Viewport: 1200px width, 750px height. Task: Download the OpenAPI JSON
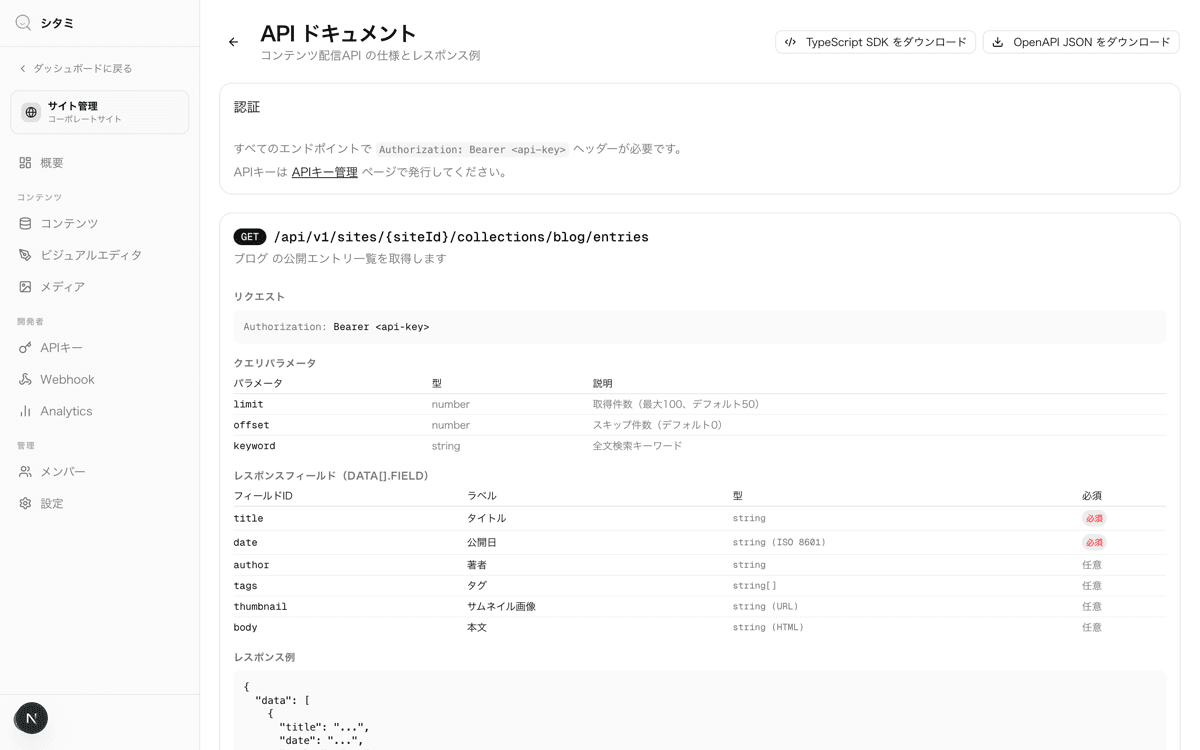pos(1081,42)
